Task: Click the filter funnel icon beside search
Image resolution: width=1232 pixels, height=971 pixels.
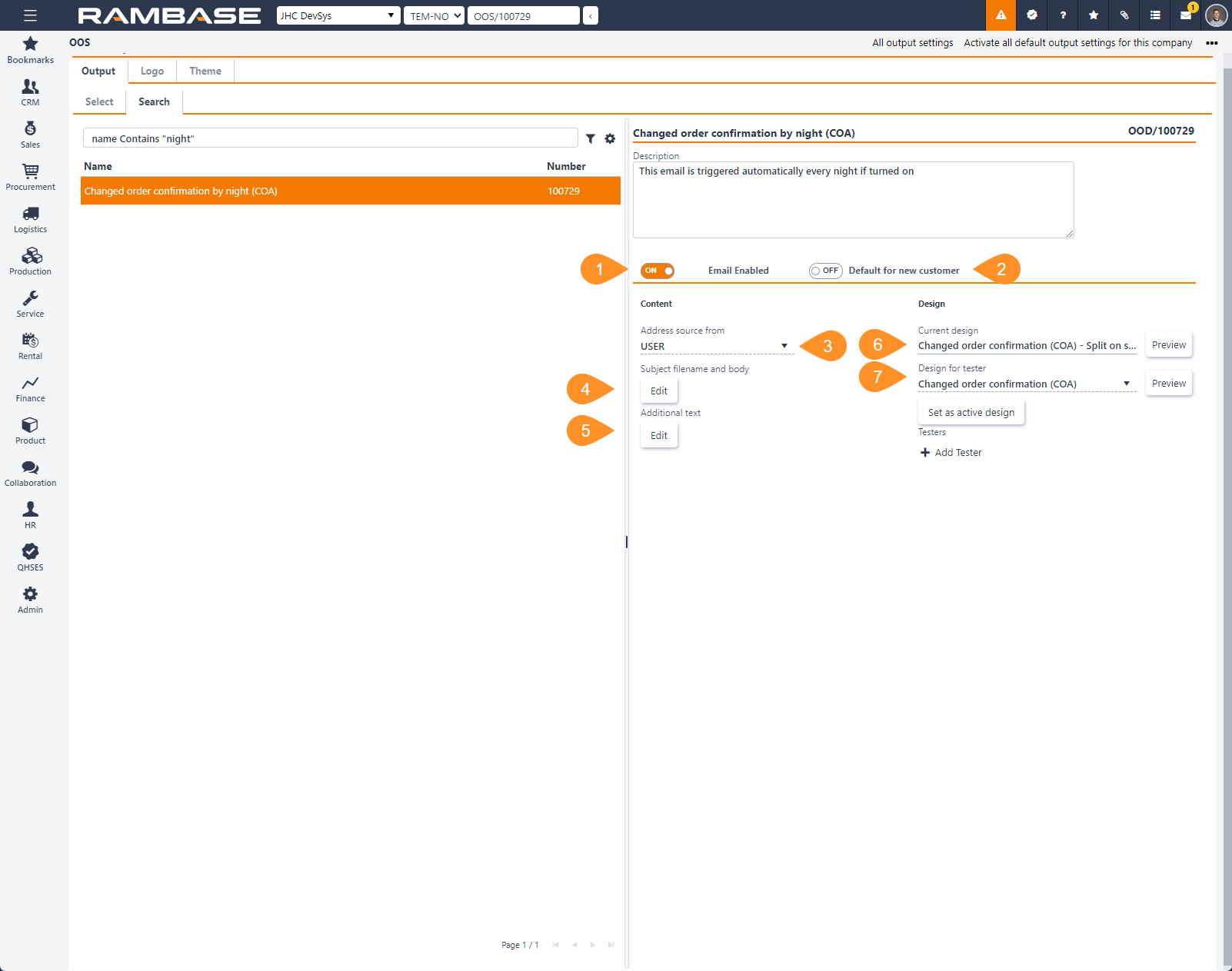Action: click(590, 139)
